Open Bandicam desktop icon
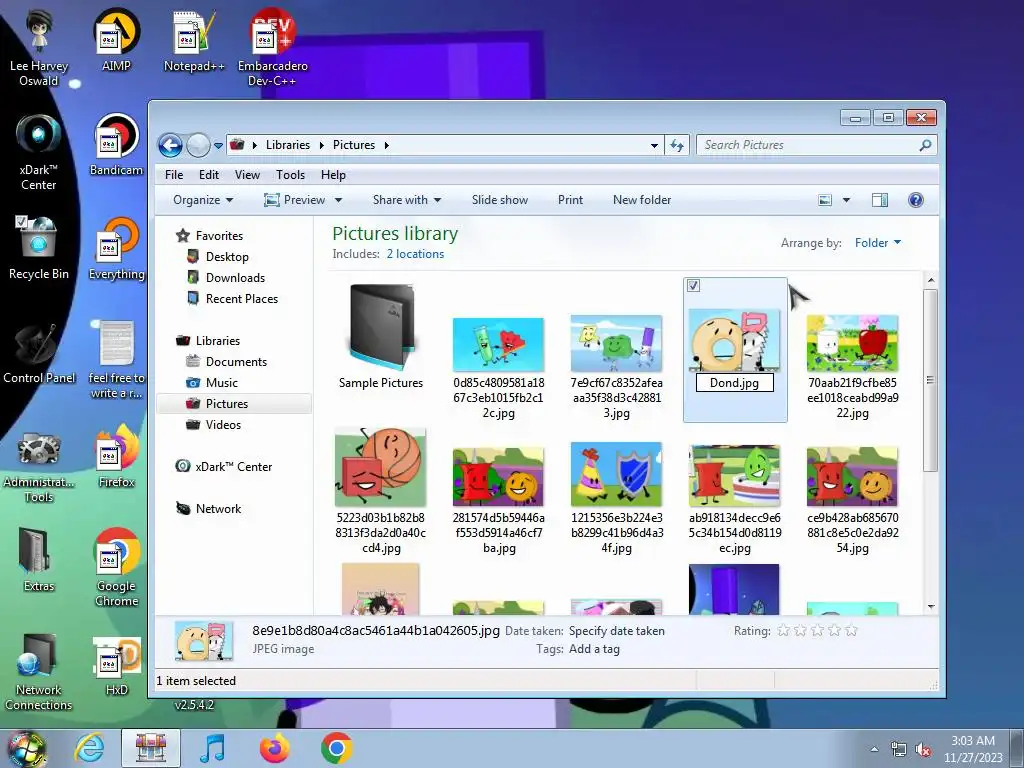1024x768 pixels. tap(116, 144)
